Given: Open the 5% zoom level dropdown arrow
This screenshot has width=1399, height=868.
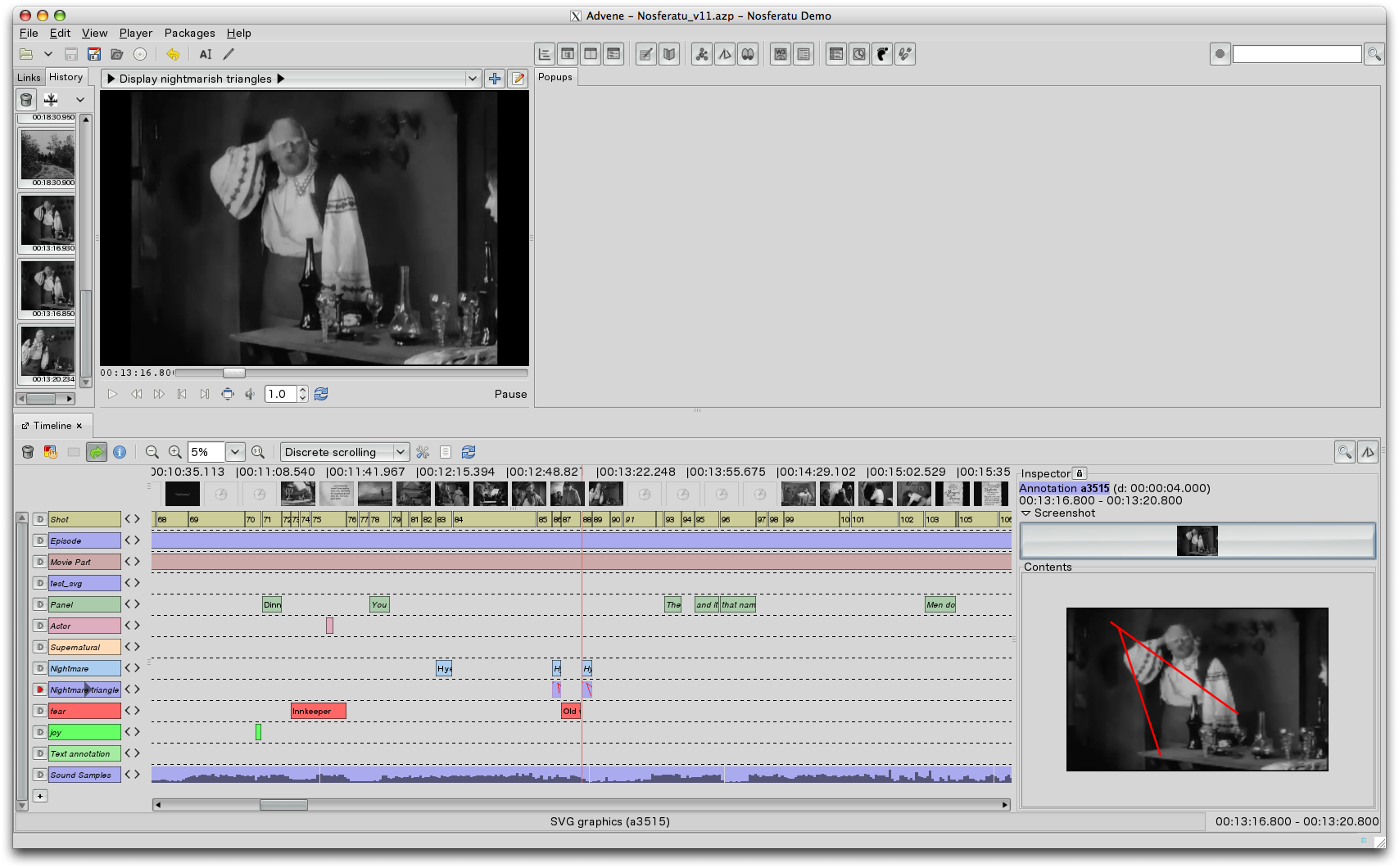Looking at the screenshot, I should click(235, 452).
